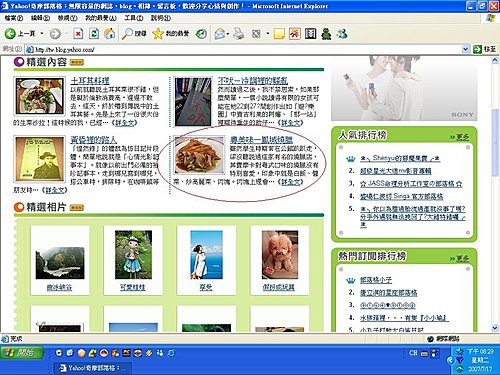Open the 說明(H) menu
This screenshot has height=375, width=500.
pyautogui.click(x=161, y=18)
